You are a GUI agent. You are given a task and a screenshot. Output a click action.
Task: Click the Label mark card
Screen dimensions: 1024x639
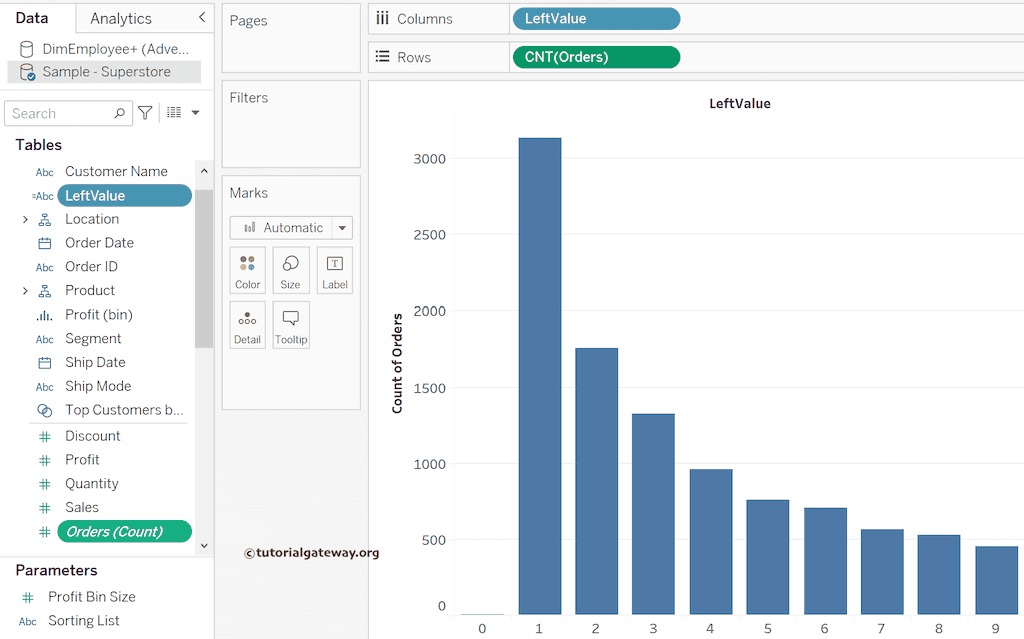click(334, 270)
